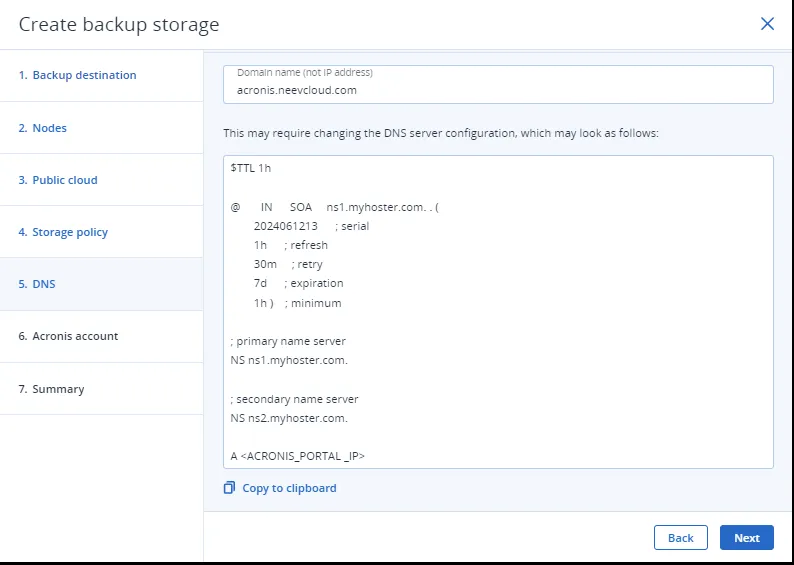Click the serial 2024061213 line
The width and height of the screenshot is (794, 565).
[311, 226]
